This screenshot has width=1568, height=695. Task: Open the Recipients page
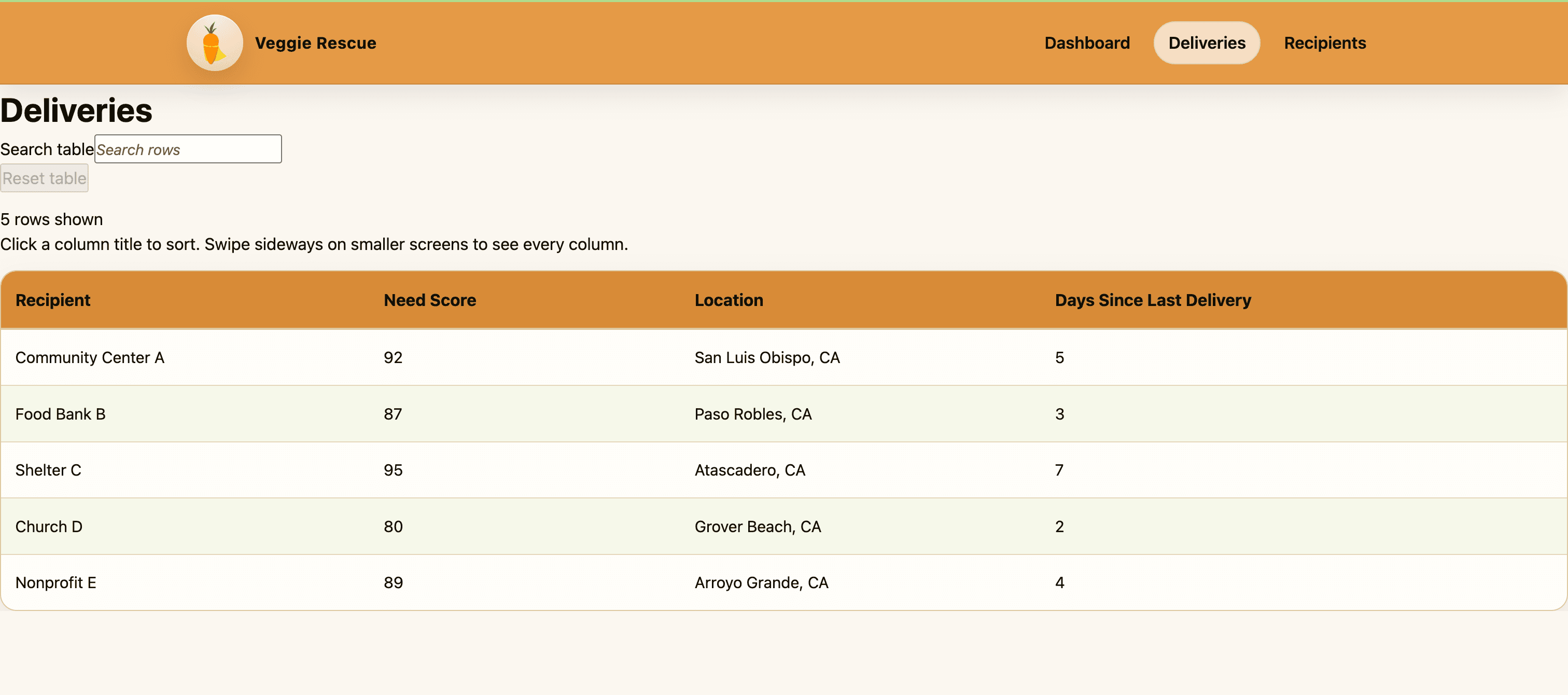pos(1324,43)
